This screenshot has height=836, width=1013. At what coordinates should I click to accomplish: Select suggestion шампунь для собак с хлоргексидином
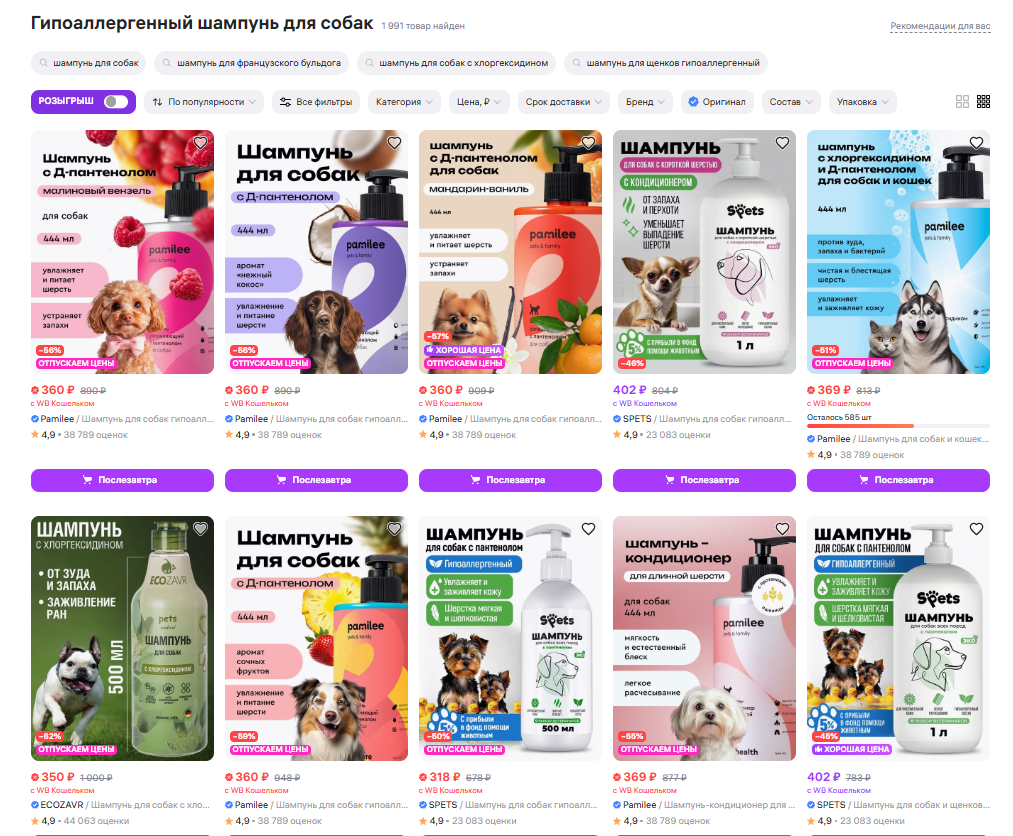(456, 63)
